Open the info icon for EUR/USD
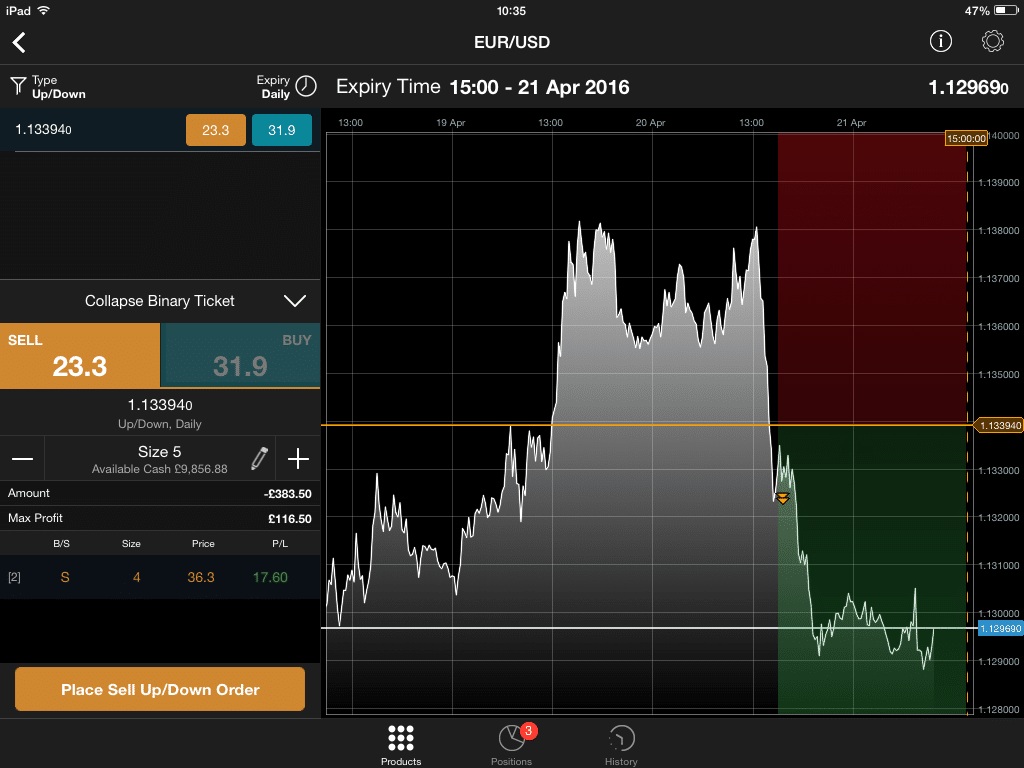 (940, 41)
